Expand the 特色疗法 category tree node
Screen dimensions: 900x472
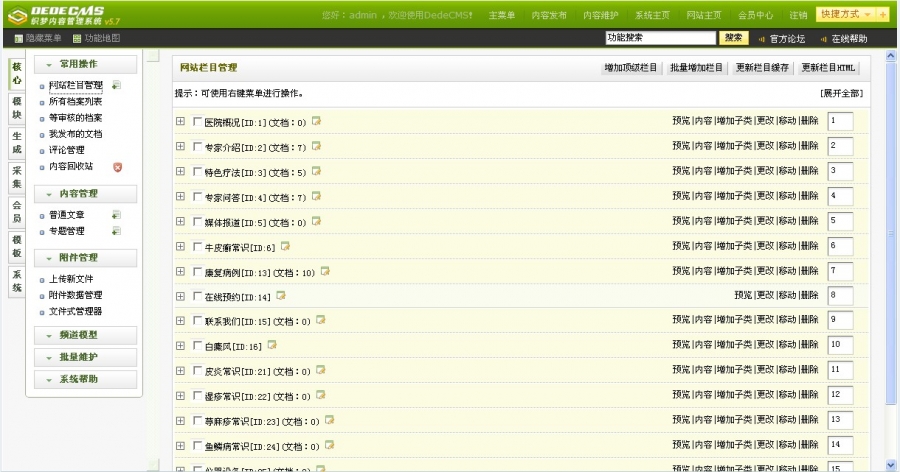click(x=180, y=171)
